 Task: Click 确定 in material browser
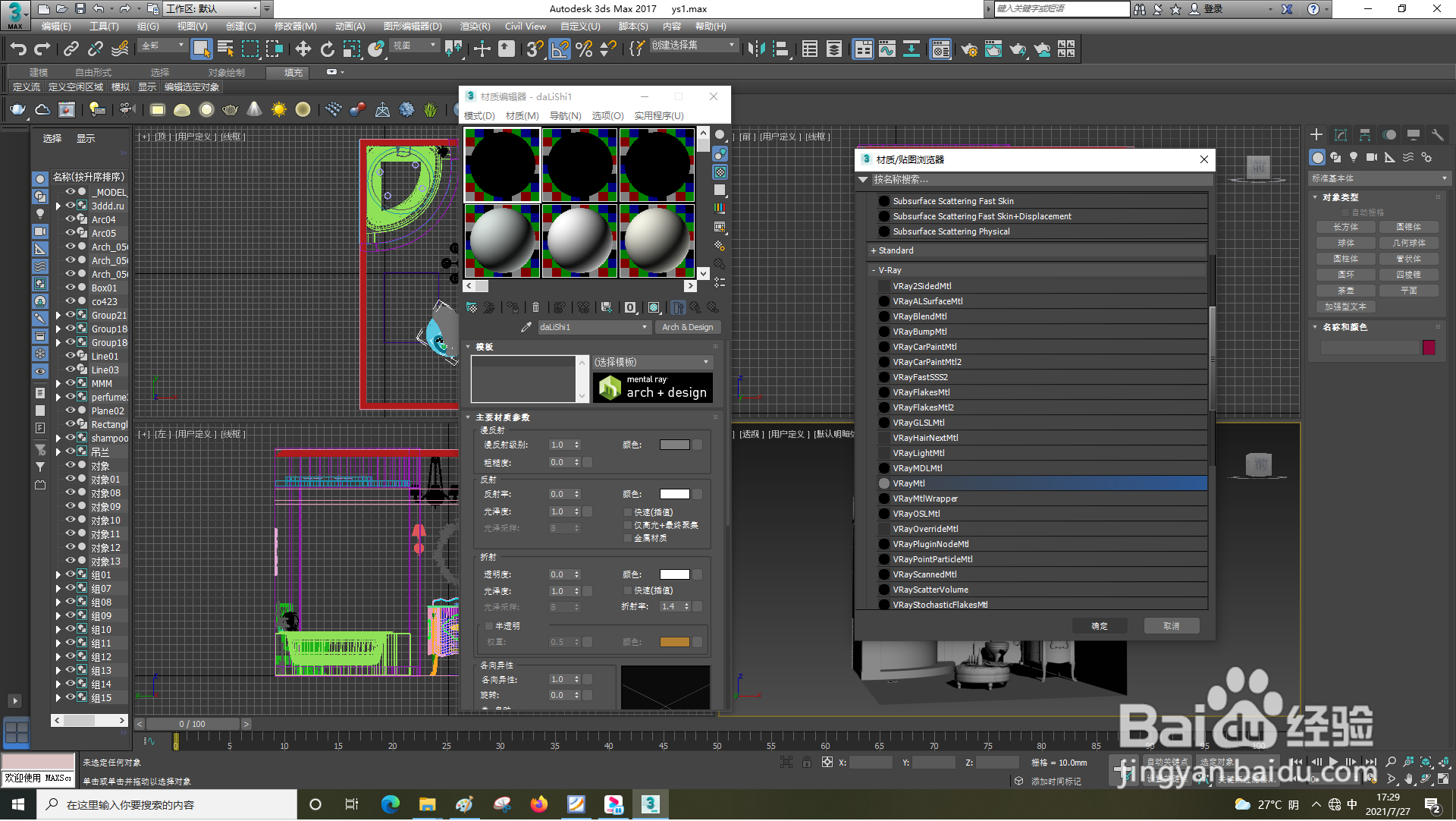pyautogui.click(x=1099, y=626)
